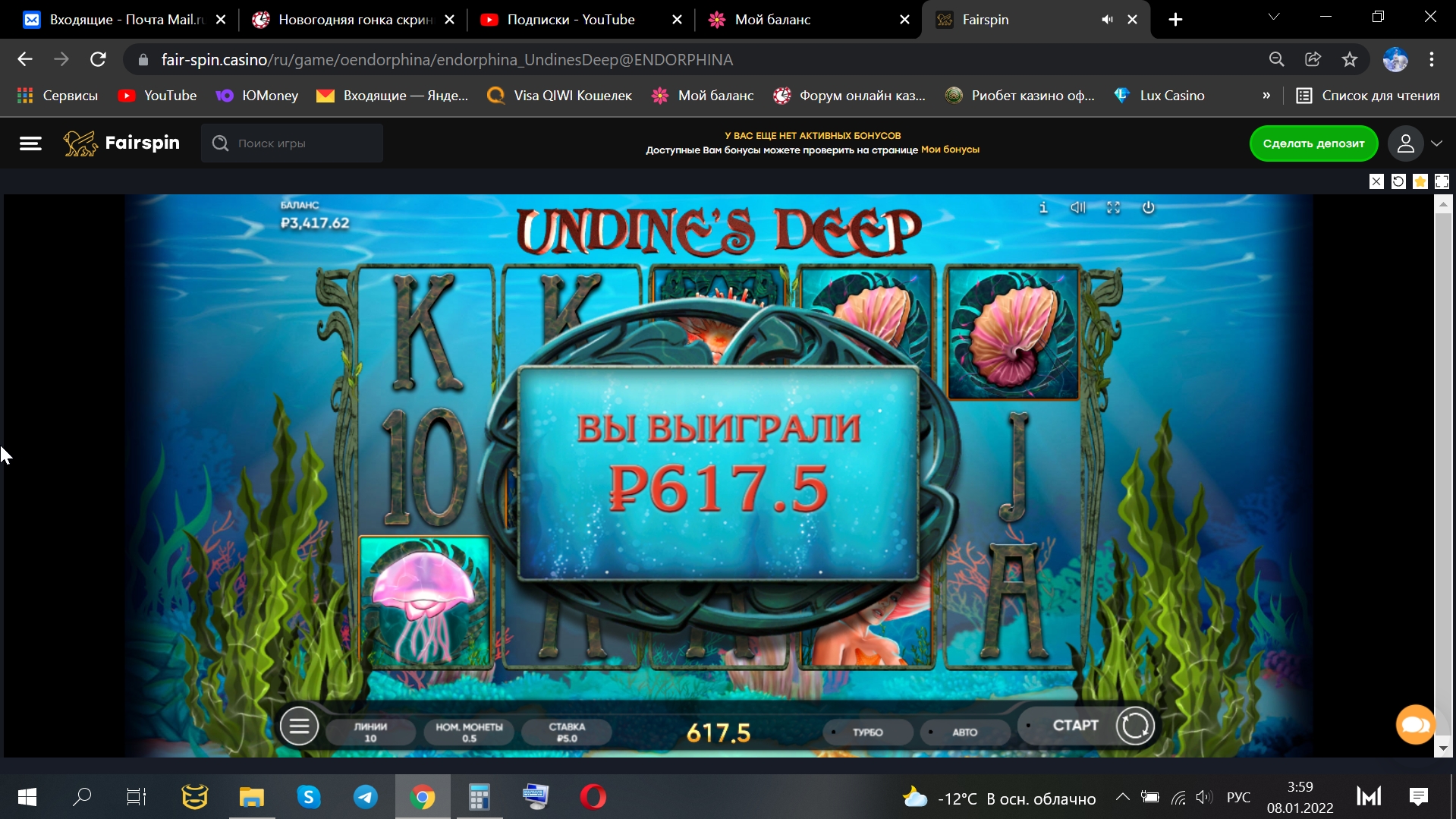Screen dimensions: 1456x819
Task: Open the Chrome profile avatar
Action: [1395, 59]
